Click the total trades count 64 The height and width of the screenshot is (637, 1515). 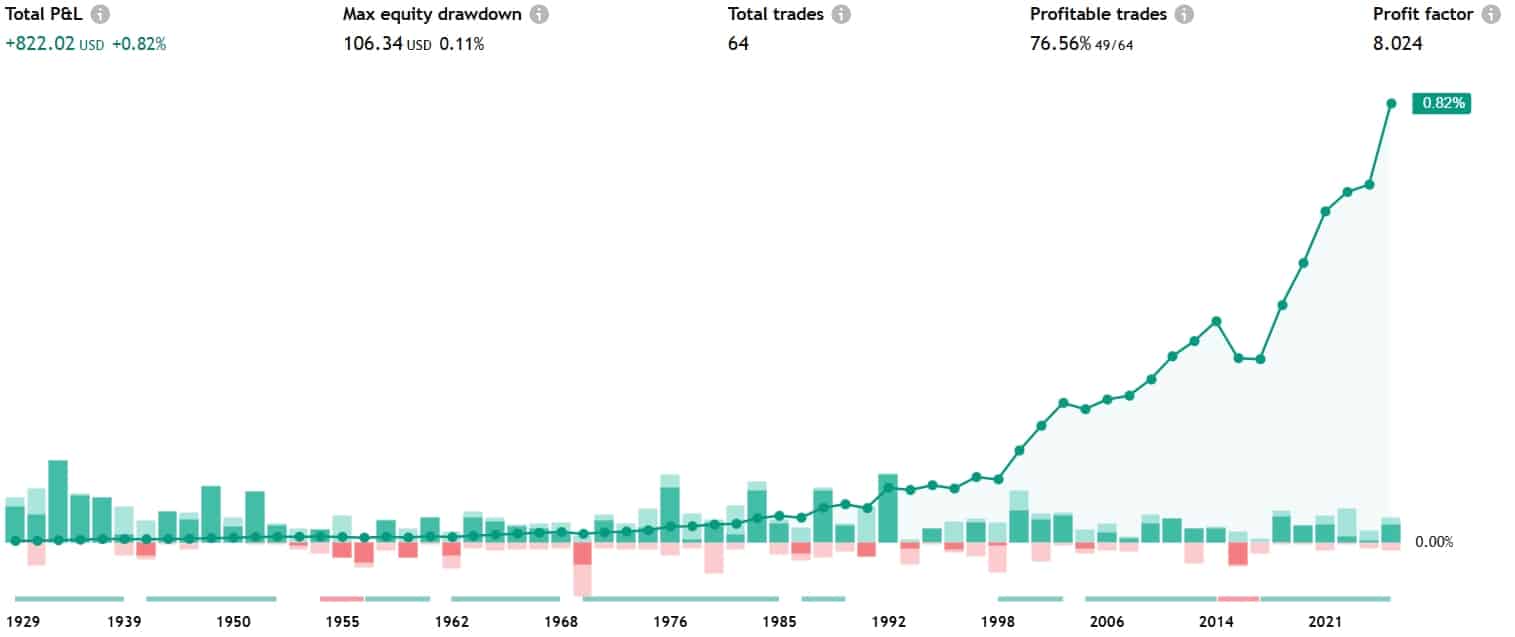click(738, 43)
